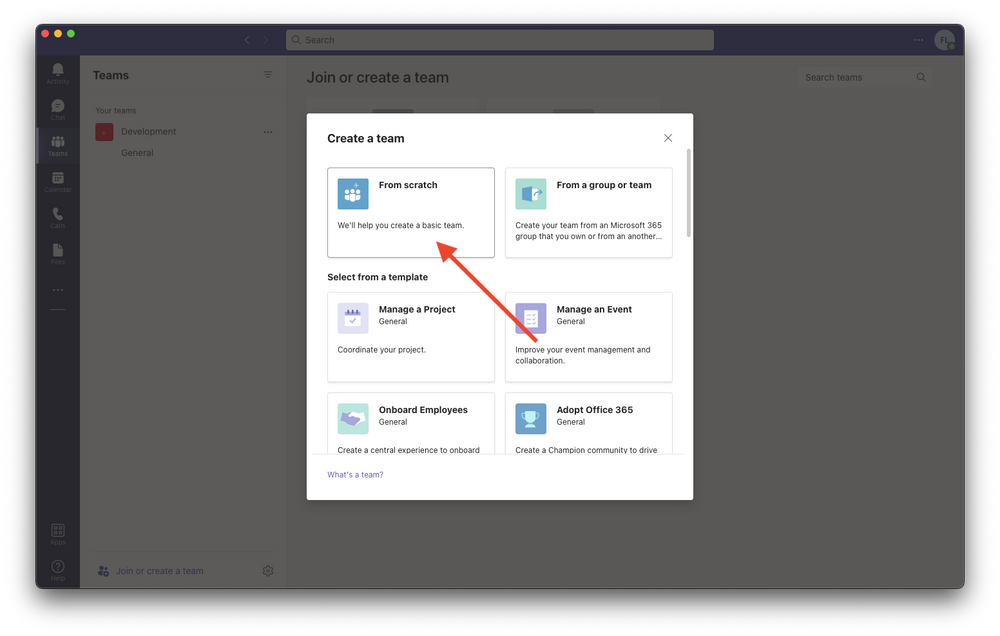Click the Coordinate your project description
Screen dimensions: 1000x636
pyautogui.click(x=381, y=350)
